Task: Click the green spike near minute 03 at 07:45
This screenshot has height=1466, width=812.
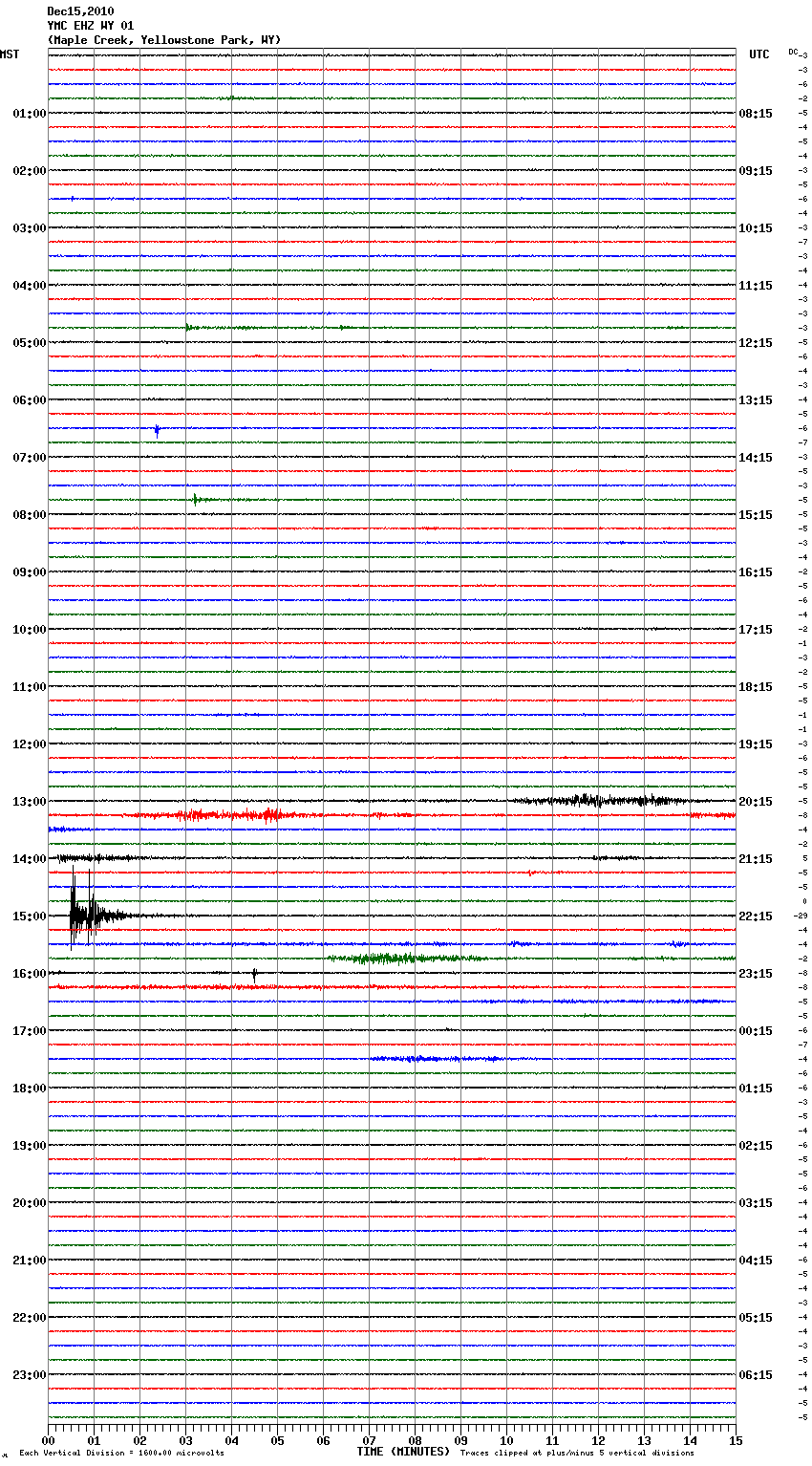Action: pyautogui.click(x=195, y=499)
